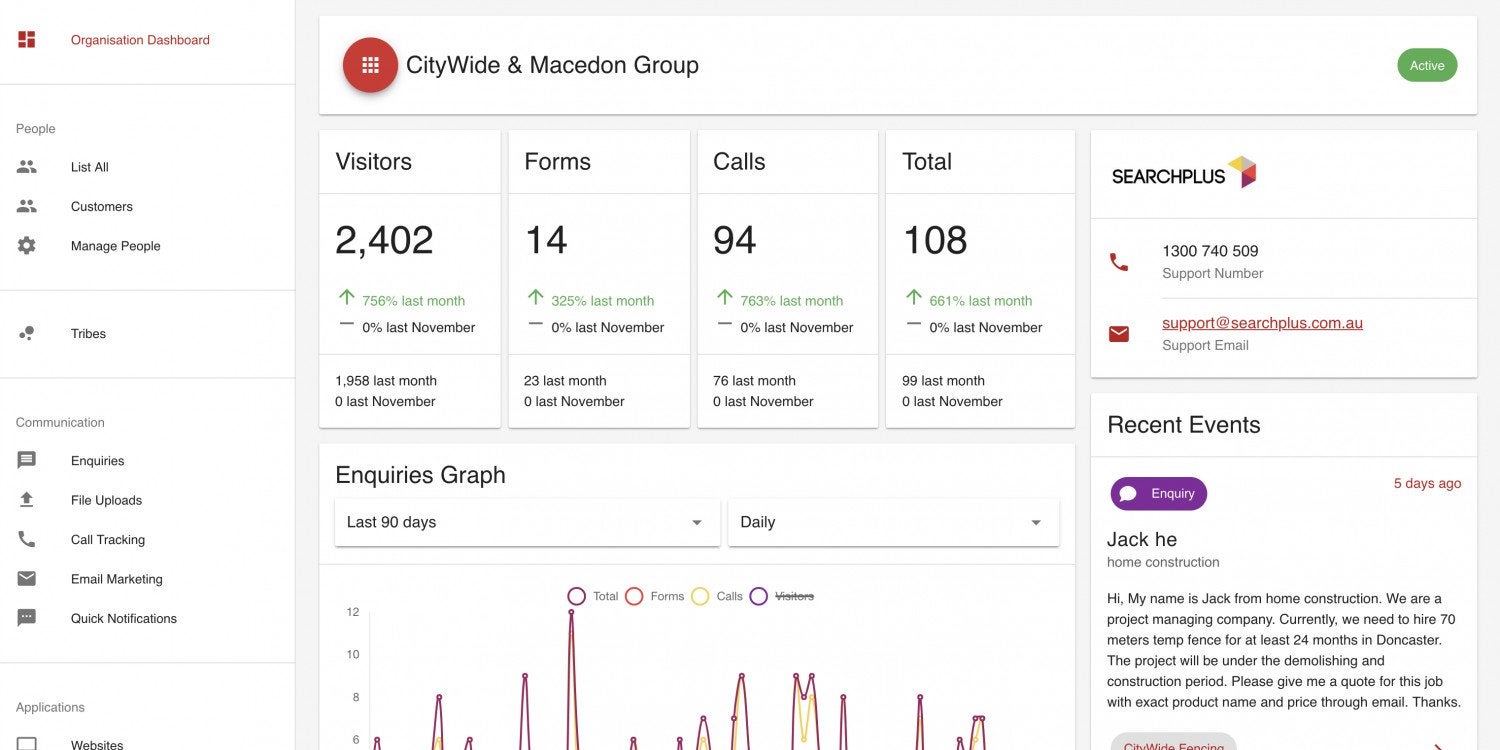Open Organisation Dashboard menu item
1500x750 pixels.
[x=140, y=40]
